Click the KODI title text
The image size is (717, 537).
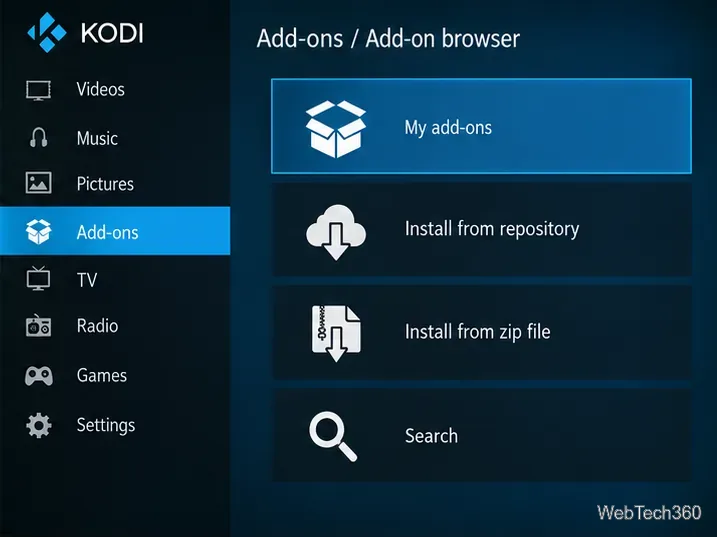click(112, 33)
